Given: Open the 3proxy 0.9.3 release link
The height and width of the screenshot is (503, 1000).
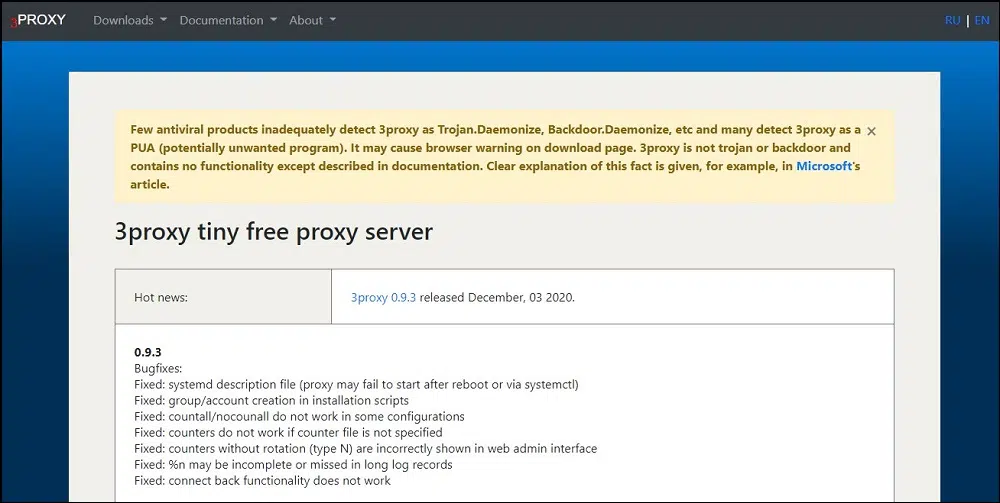Looking at the screenshot, I should [383, 297].
